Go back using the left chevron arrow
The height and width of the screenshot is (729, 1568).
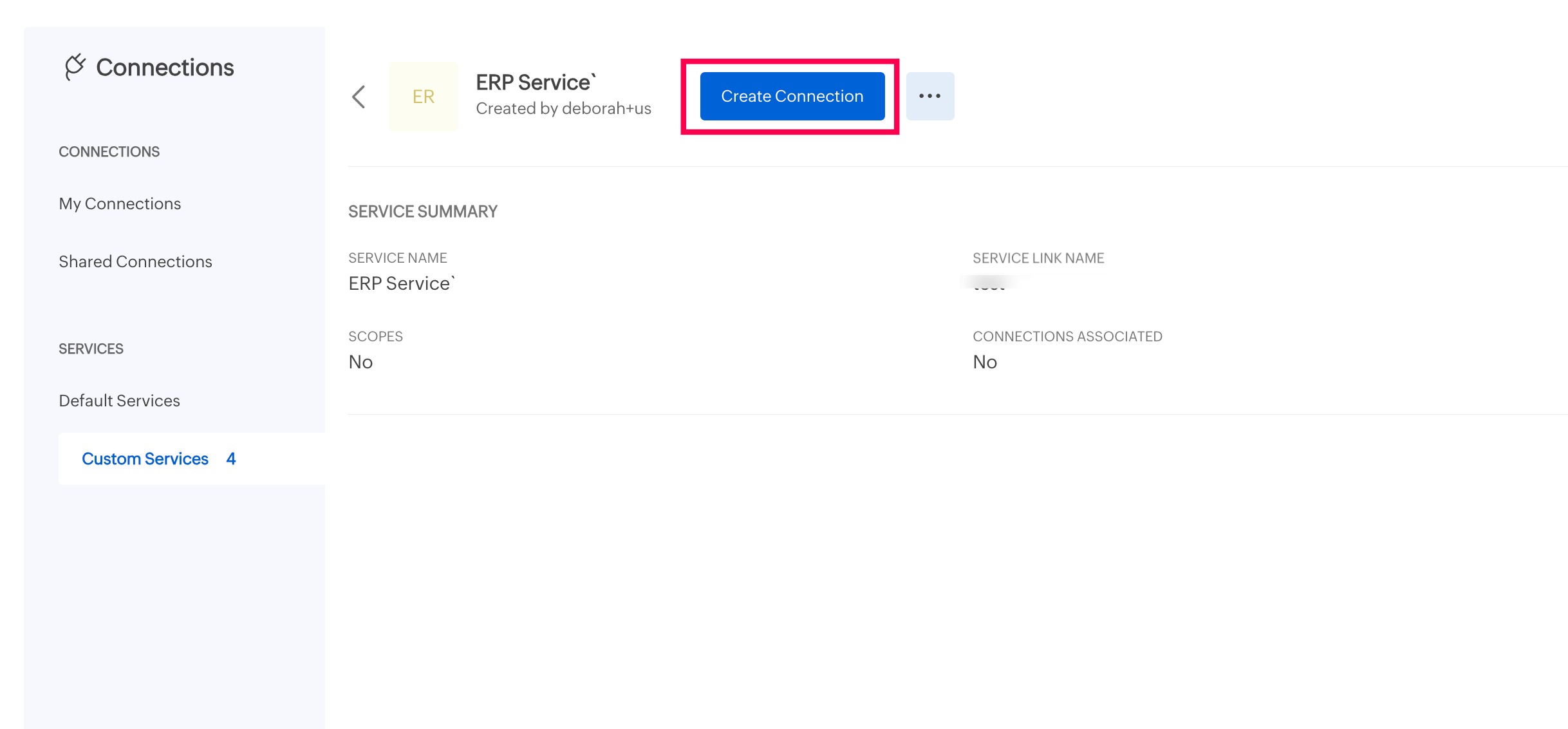359,97
